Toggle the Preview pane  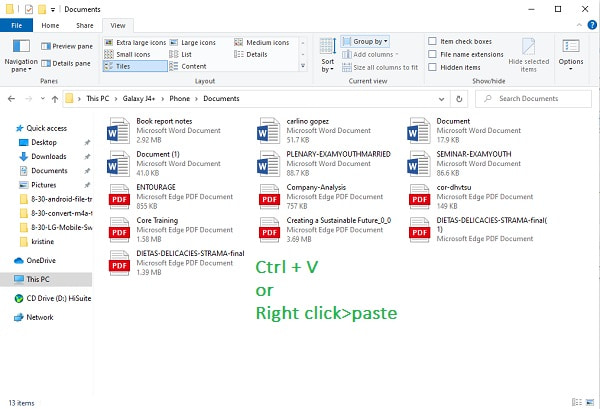(67, 46)
